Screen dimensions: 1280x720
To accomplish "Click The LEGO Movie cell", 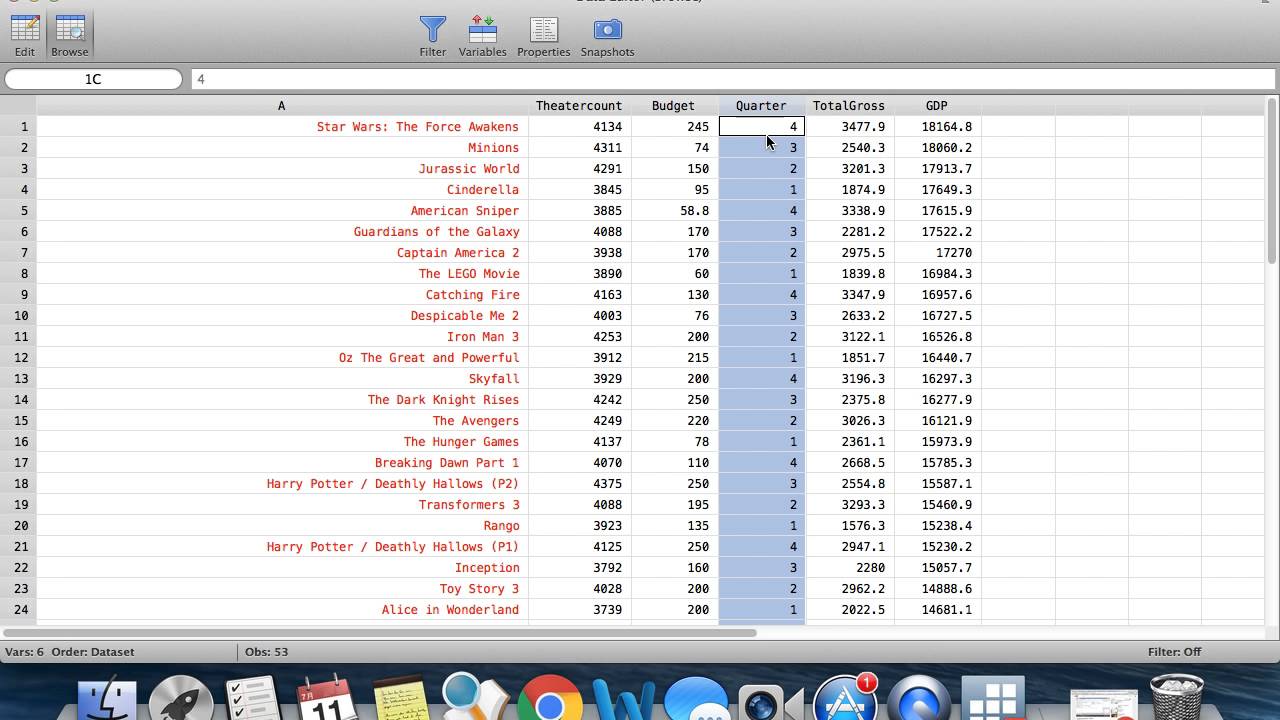I will [282, 273].
